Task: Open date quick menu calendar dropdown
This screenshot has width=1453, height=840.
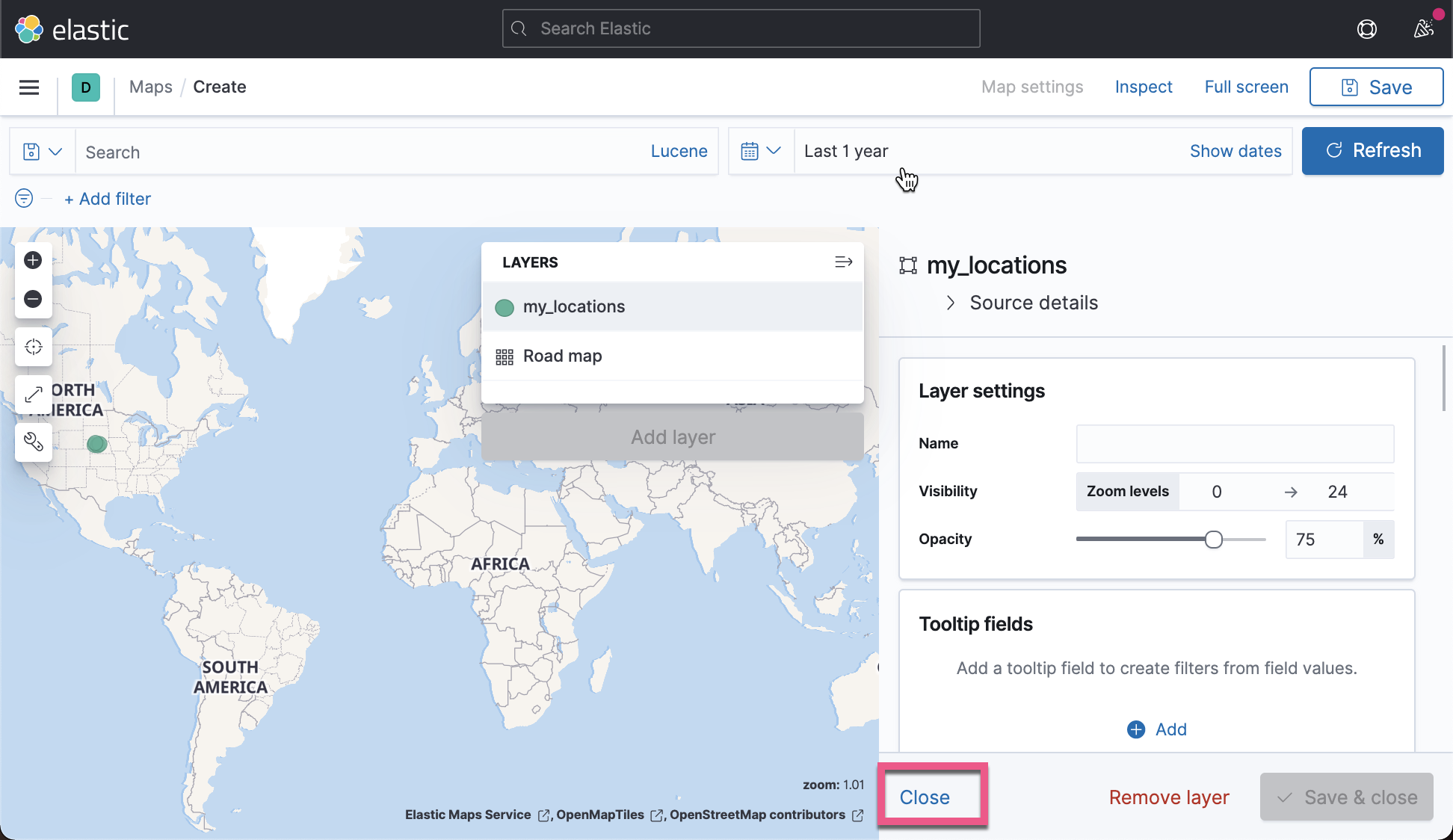Action: tap(760, 151)
